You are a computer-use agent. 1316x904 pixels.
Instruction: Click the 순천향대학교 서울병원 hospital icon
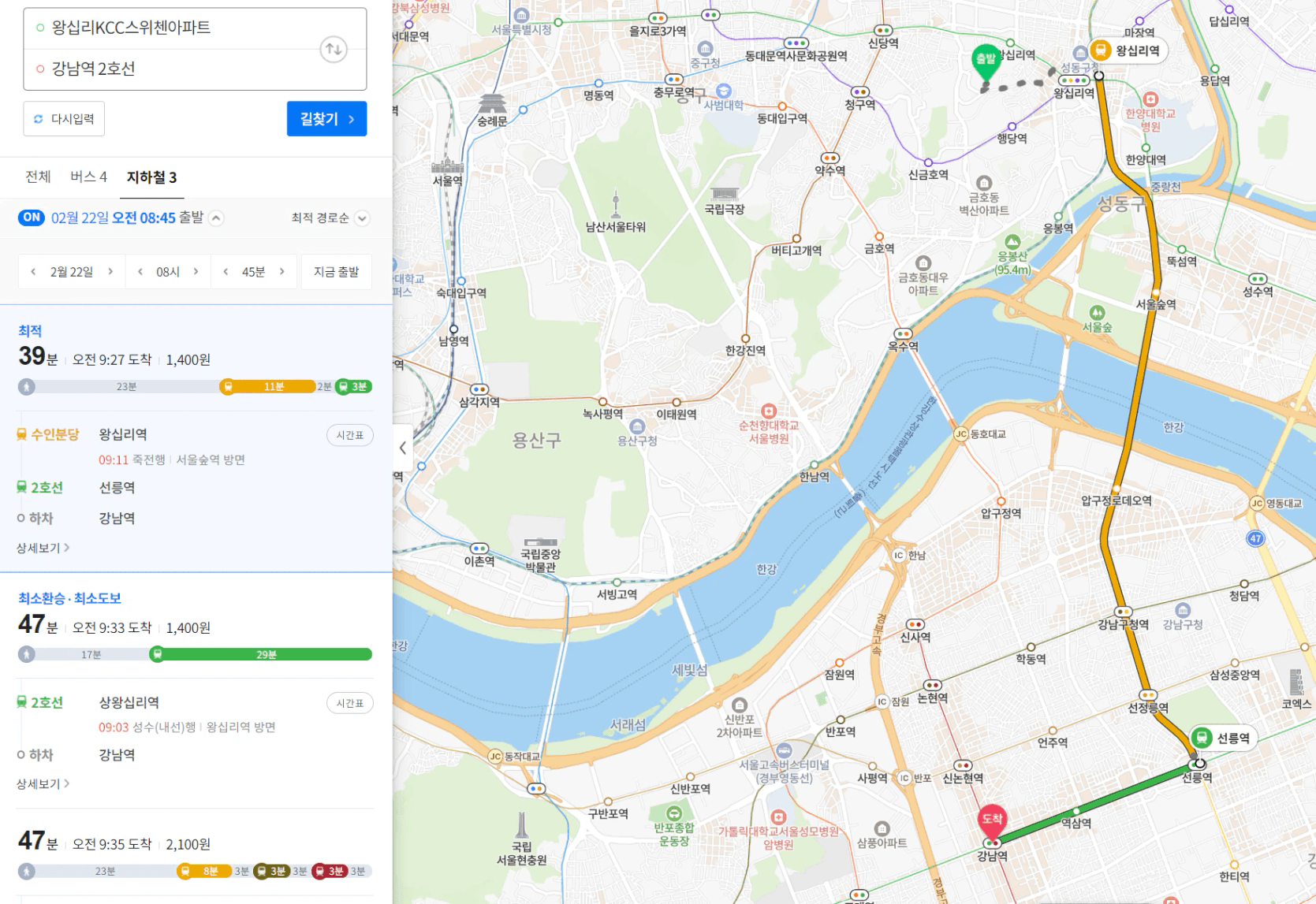[769, 411]
